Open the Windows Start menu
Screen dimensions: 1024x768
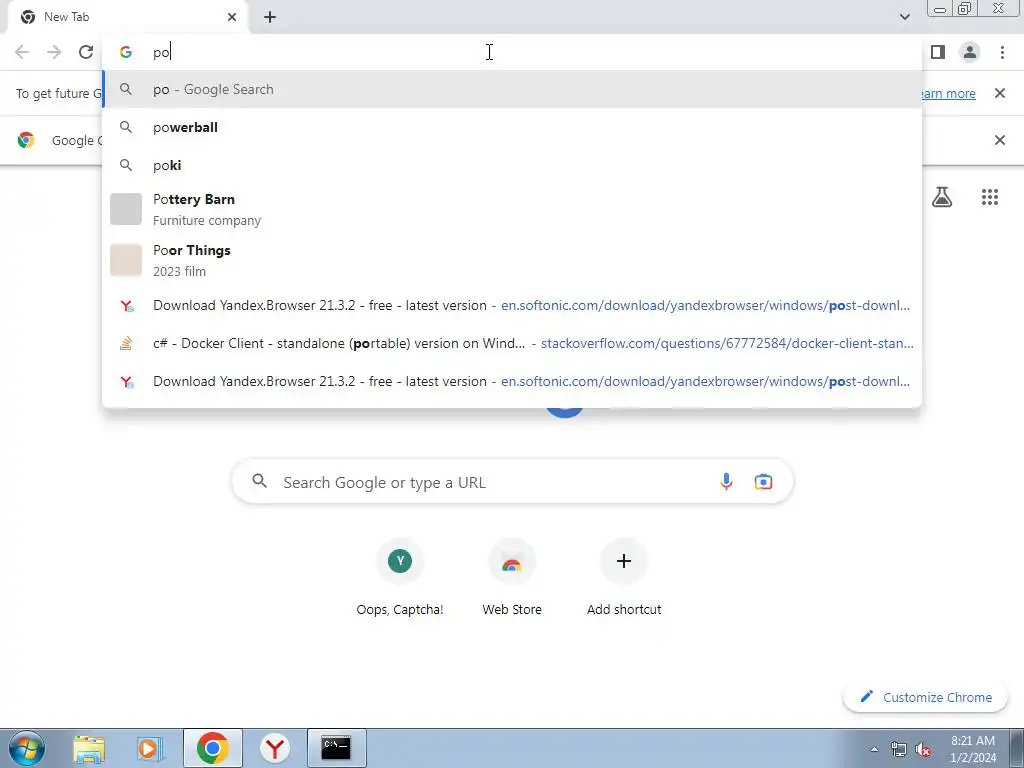27,748
